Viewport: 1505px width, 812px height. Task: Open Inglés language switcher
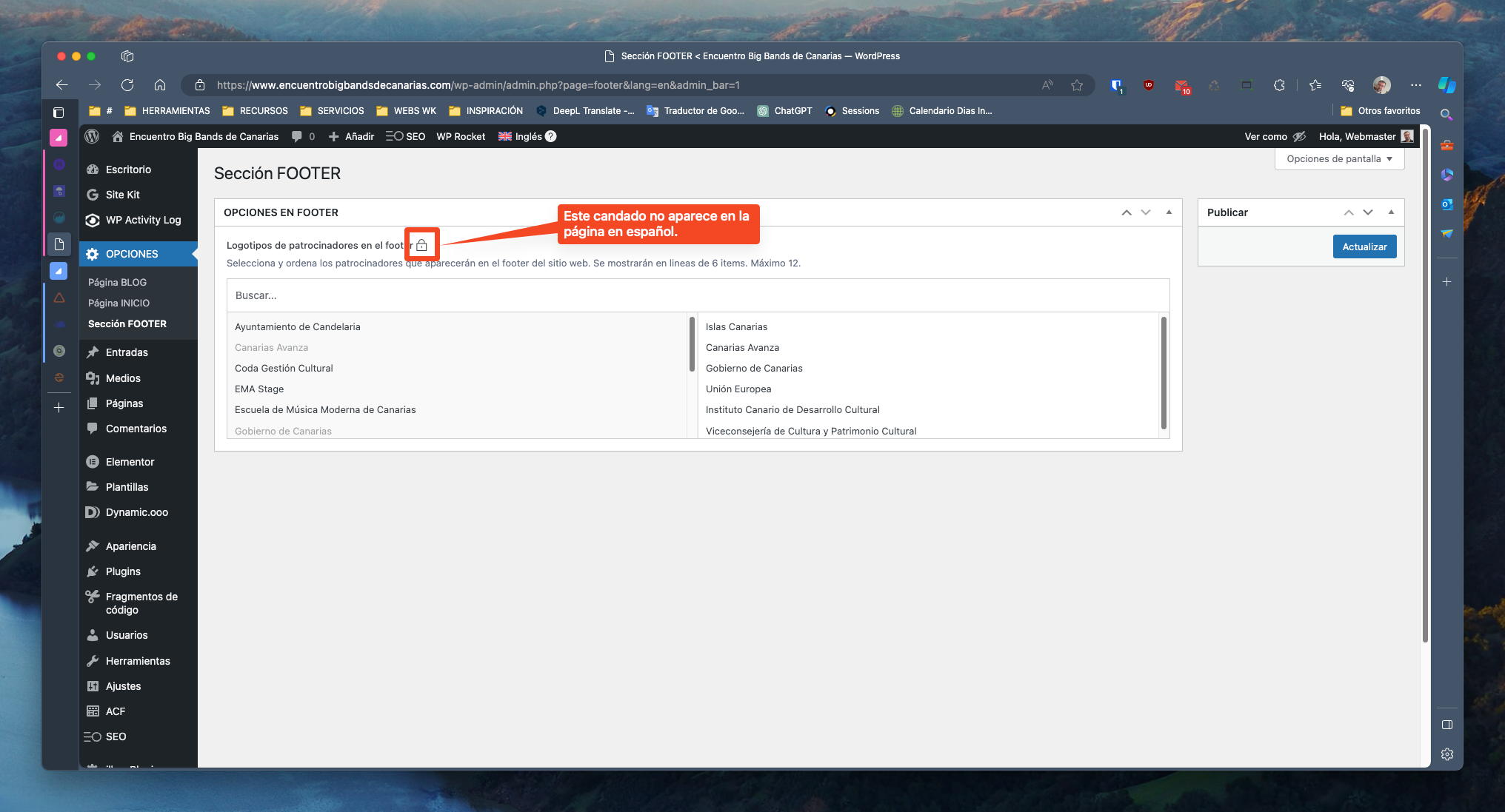coord(521,136)
